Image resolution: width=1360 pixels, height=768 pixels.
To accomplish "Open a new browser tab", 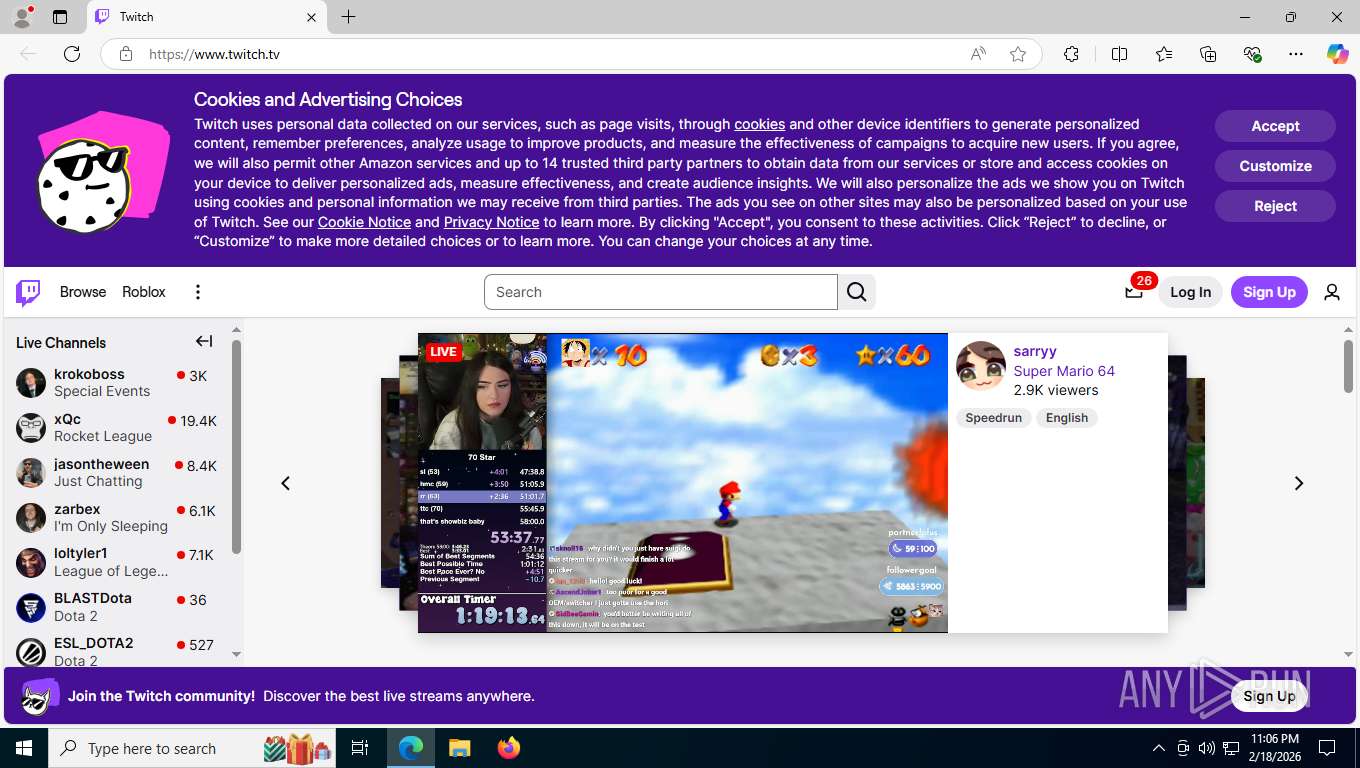I will (x=348, y=17).
